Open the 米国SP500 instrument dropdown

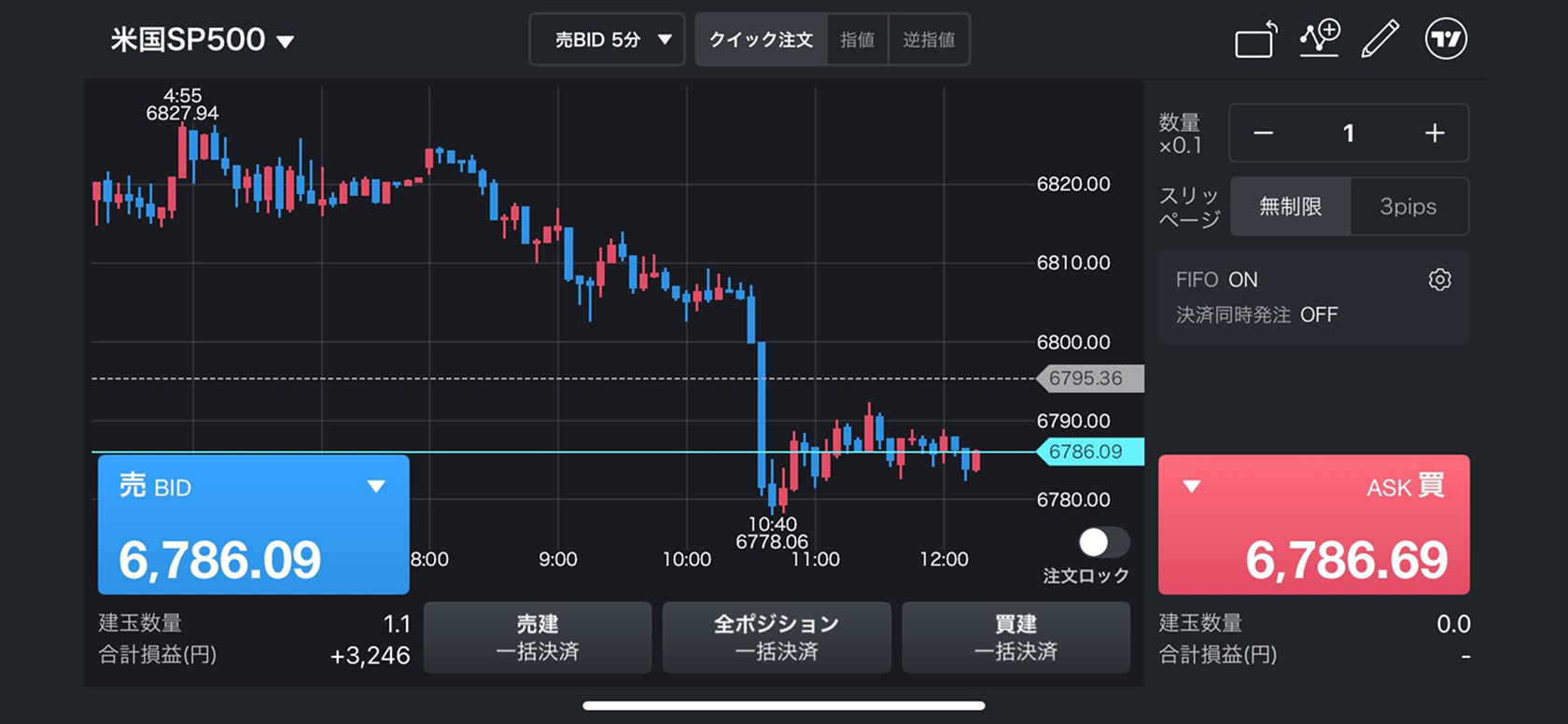203,40
